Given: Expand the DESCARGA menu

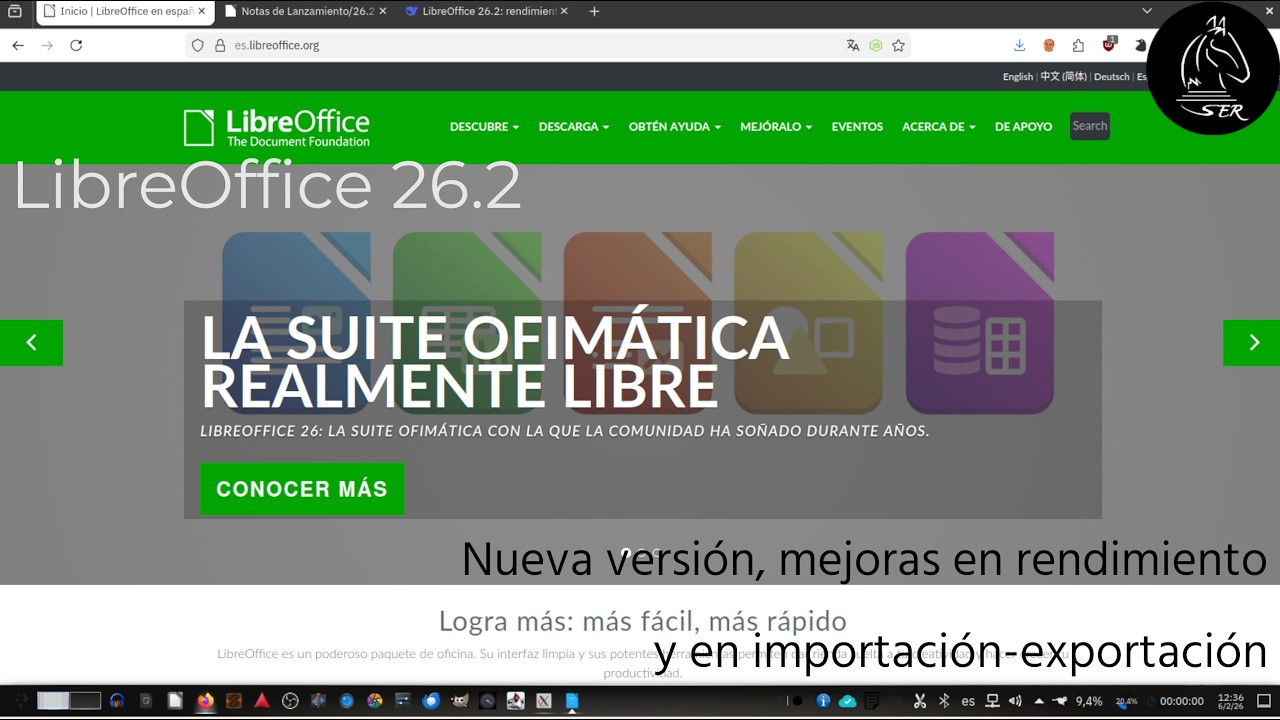Looking at the screenshot, I should (574, 127).
